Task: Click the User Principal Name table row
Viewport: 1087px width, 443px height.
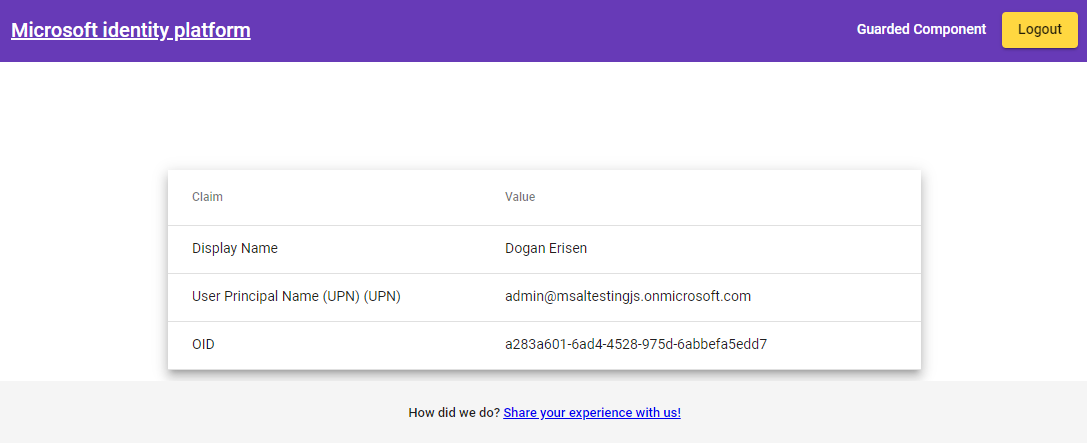Action: click(x=544, y=297)
